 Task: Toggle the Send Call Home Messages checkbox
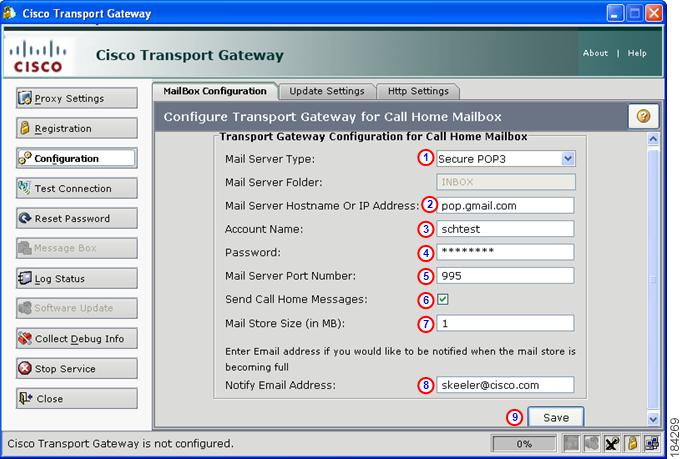443,299
